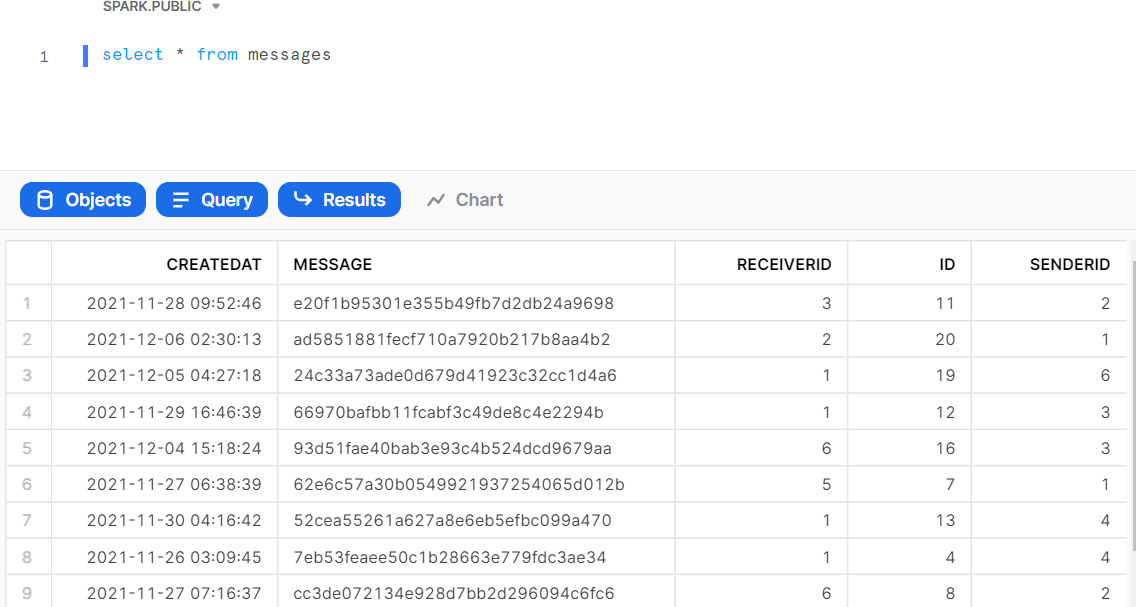The width and height of the screenshot is (1136, 607).
Task: Select ID cell with value 19
Action: tap(910, 375)
